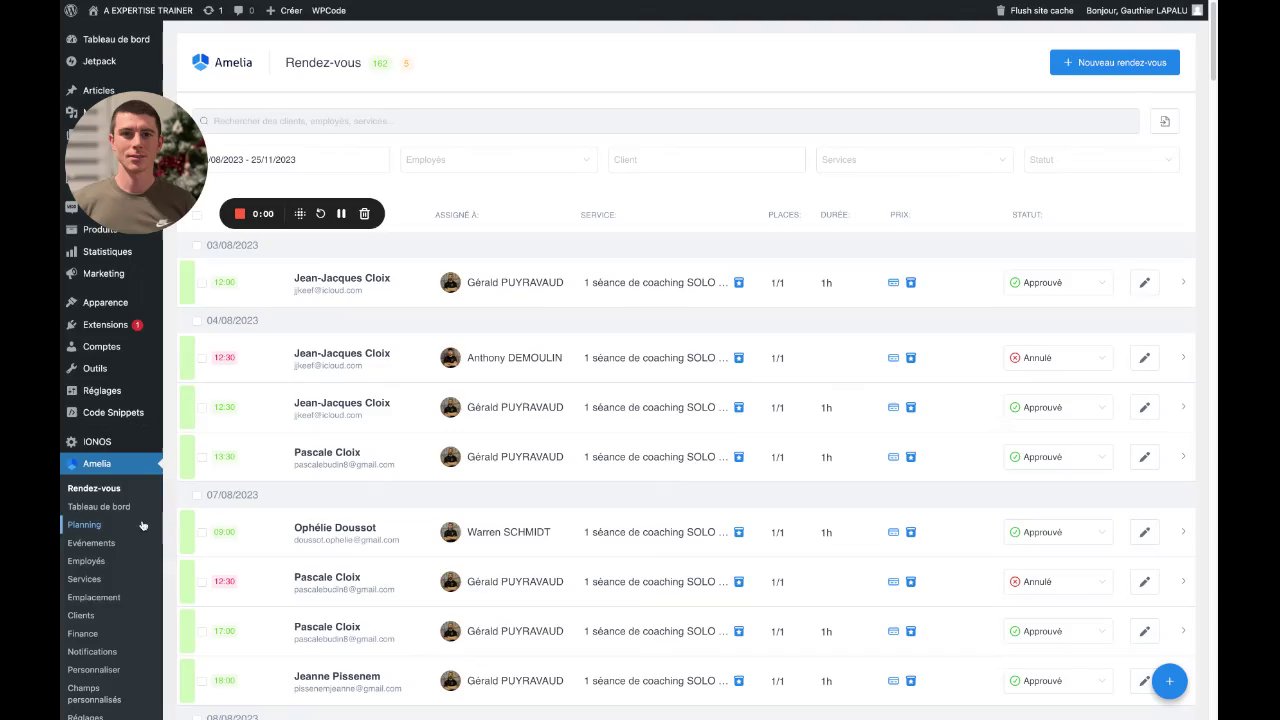Open Planning in Amelia submenu
Screen dimensions: 1280x720
[84, 525]
